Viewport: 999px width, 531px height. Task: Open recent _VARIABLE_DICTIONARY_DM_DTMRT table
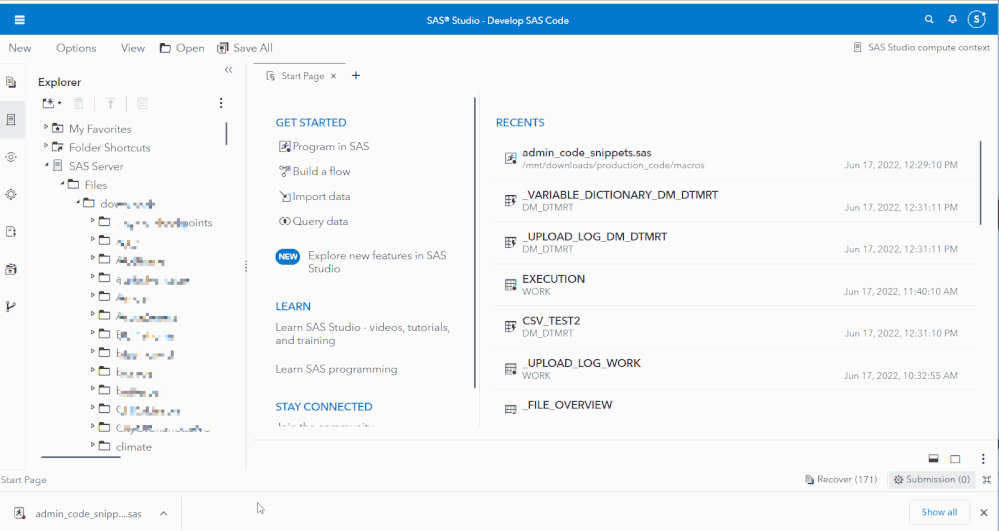[x=733, y=201]
